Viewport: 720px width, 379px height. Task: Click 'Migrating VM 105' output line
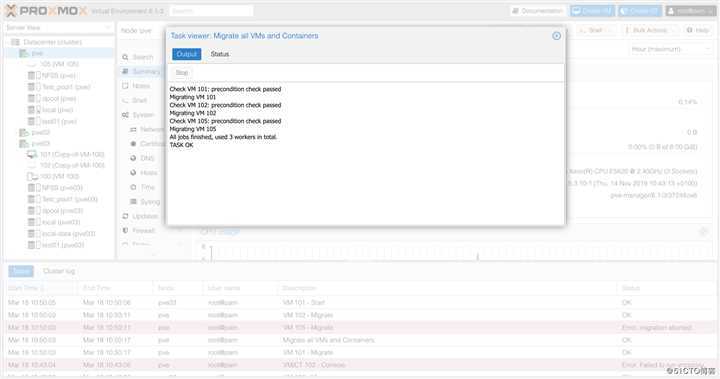[x=193, y=129]
